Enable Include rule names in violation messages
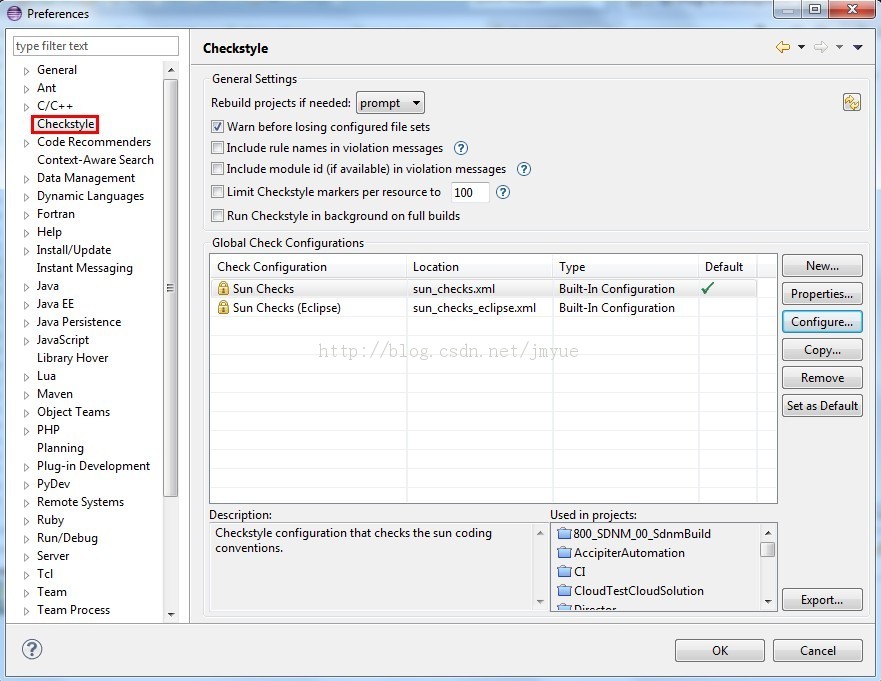 click(218, 148)
